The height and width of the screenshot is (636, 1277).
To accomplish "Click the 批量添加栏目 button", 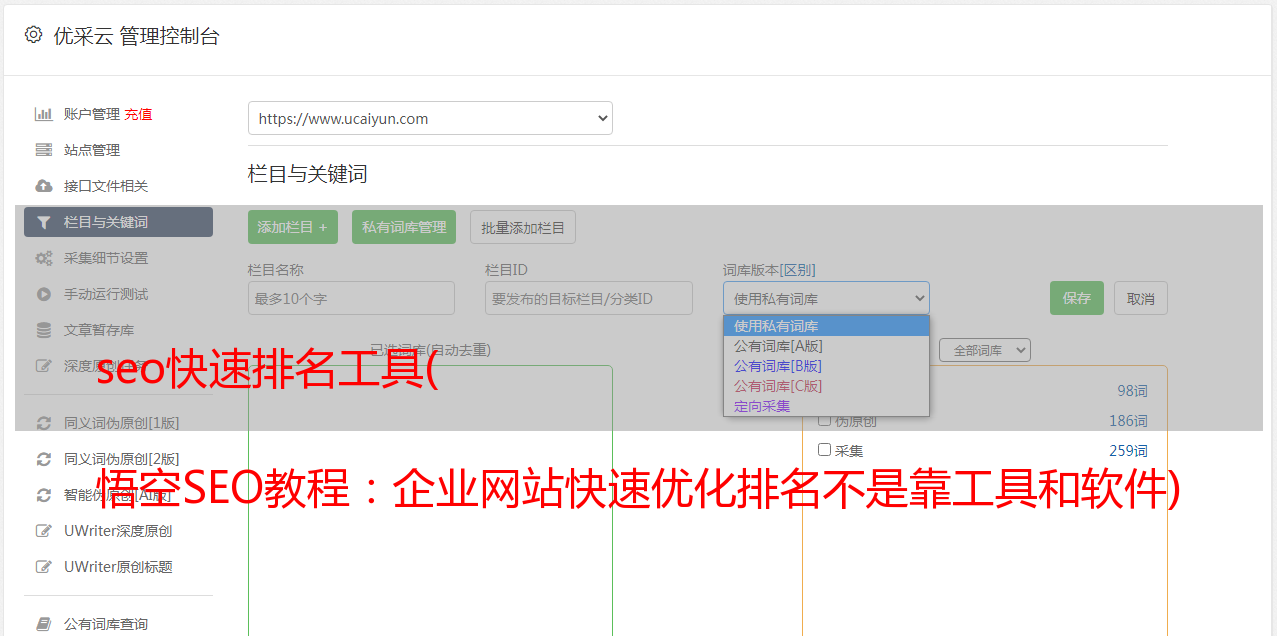I will [x=523, y=227].
